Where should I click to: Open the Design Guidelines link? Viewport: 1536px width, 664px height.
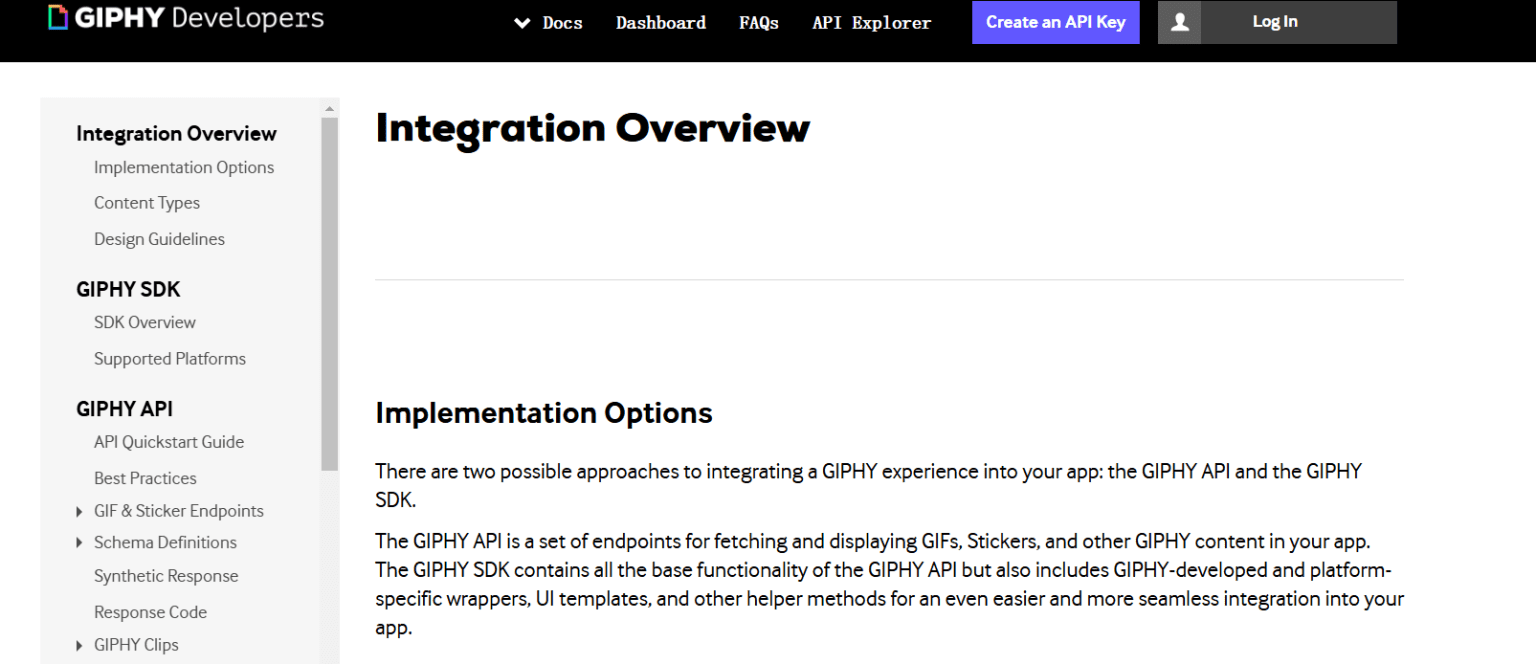(x=159, y=239)
